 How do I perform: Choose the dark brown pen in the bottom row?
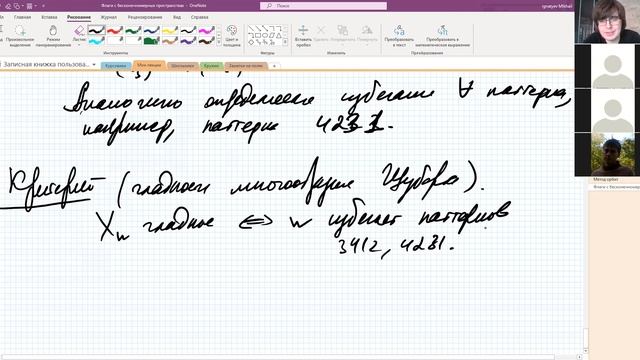[207, 40]
